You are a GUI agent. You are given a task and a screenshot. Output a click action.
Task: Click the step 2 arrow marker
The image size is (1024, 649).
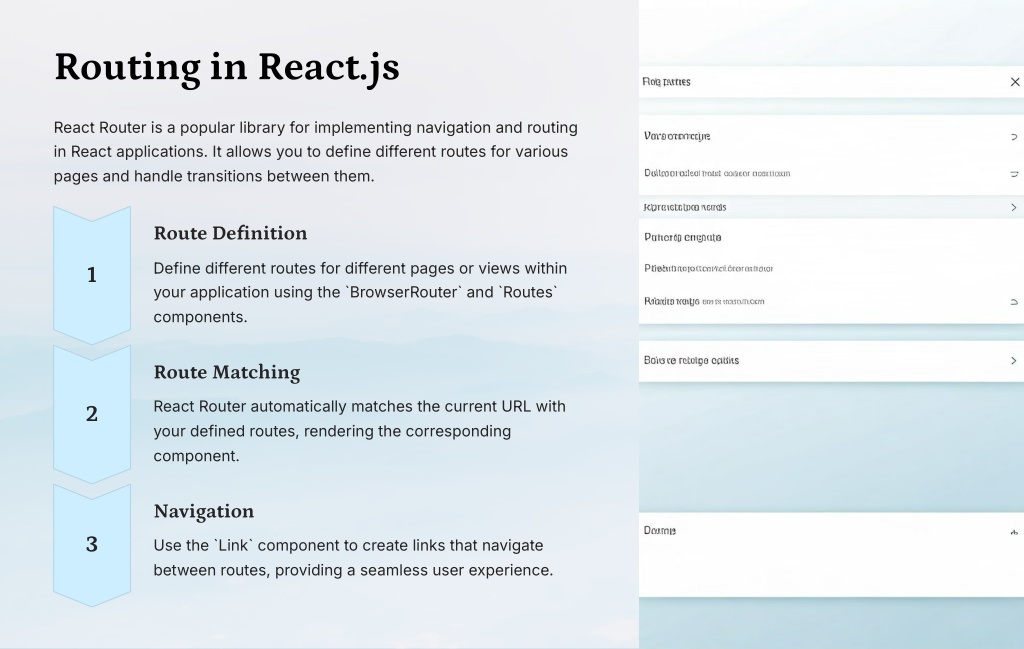pyautogui.click(x=92, y=414)
